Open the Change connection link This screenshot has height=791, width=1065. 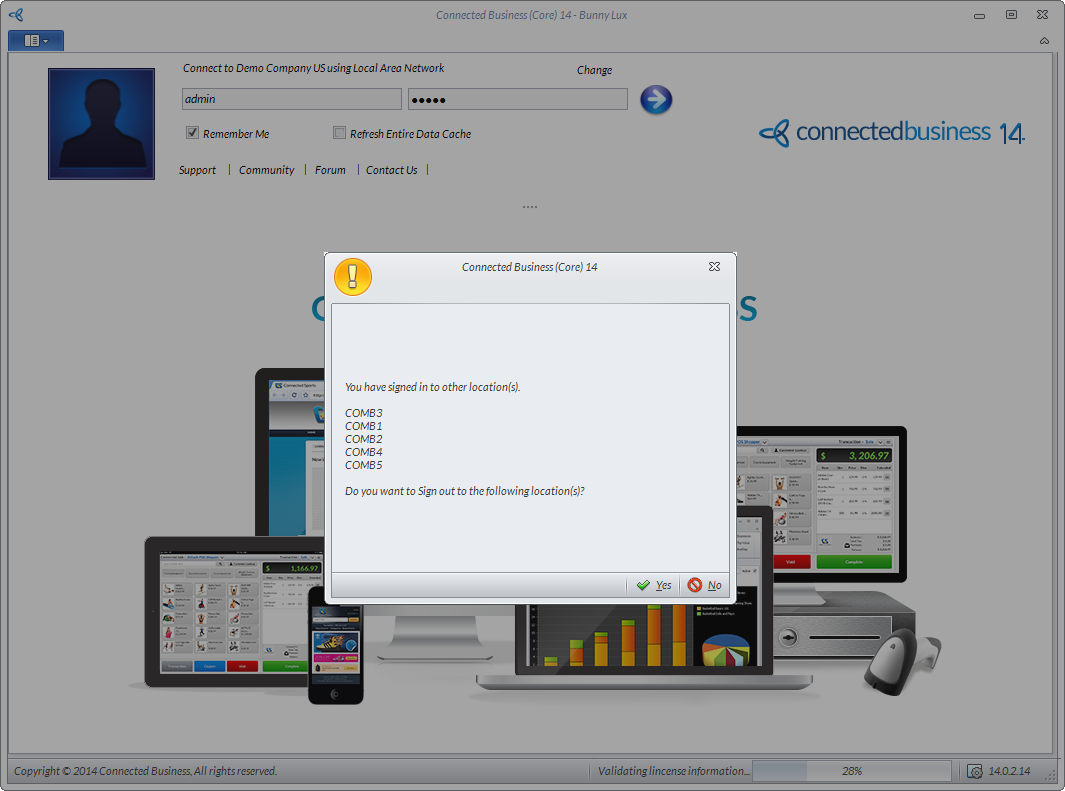[x=594, y=70]
